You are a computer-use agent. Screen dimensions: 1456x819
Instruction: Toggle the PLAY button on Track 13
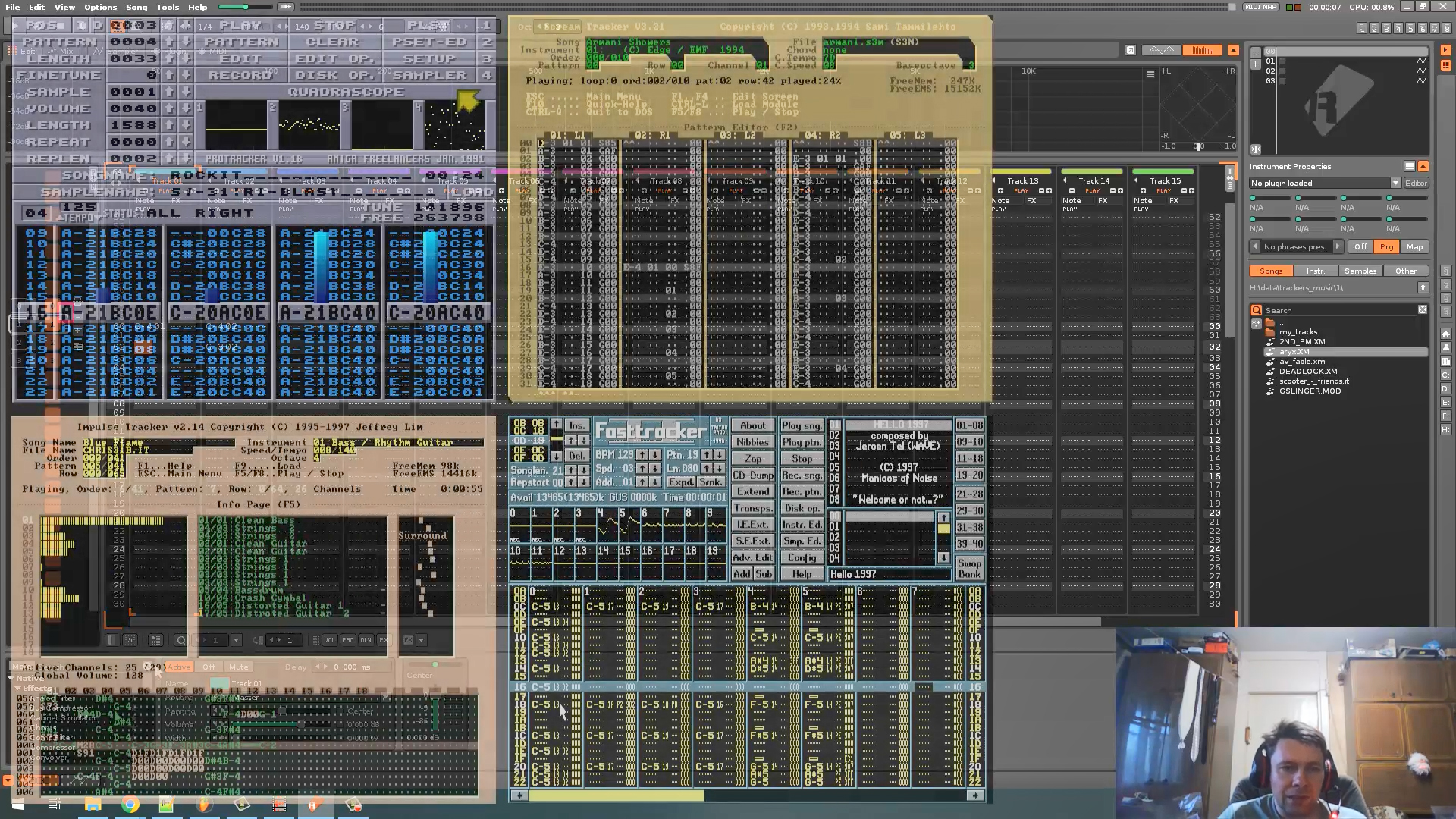(x=1021, y=191)
